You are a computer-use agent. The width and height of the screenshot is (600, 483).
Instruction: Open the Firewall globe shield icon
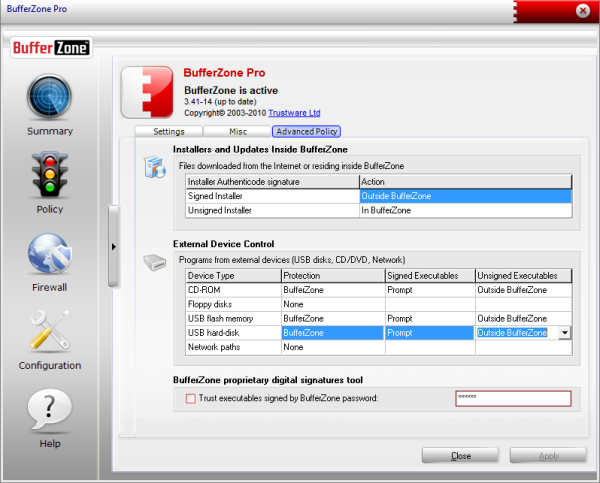[50, 253]
